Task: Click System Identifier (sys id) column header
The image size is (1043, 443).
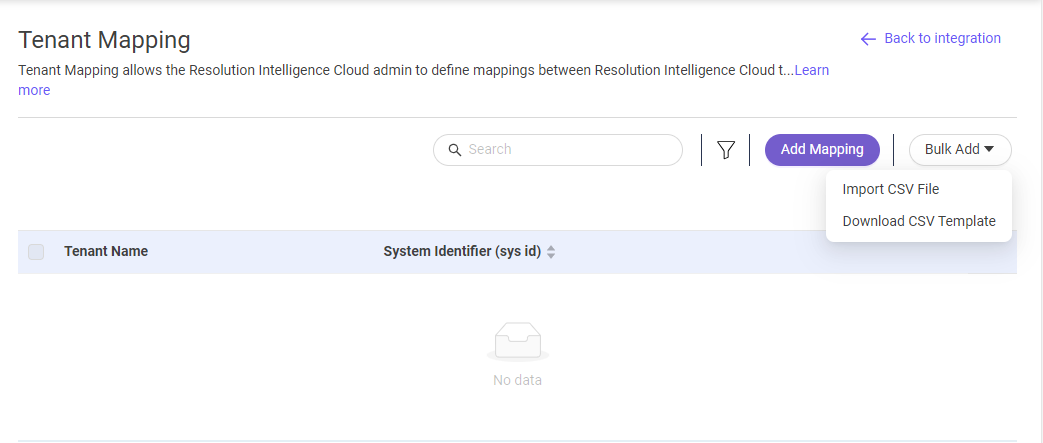Action: pyautogui.click(x=462, y=251)
